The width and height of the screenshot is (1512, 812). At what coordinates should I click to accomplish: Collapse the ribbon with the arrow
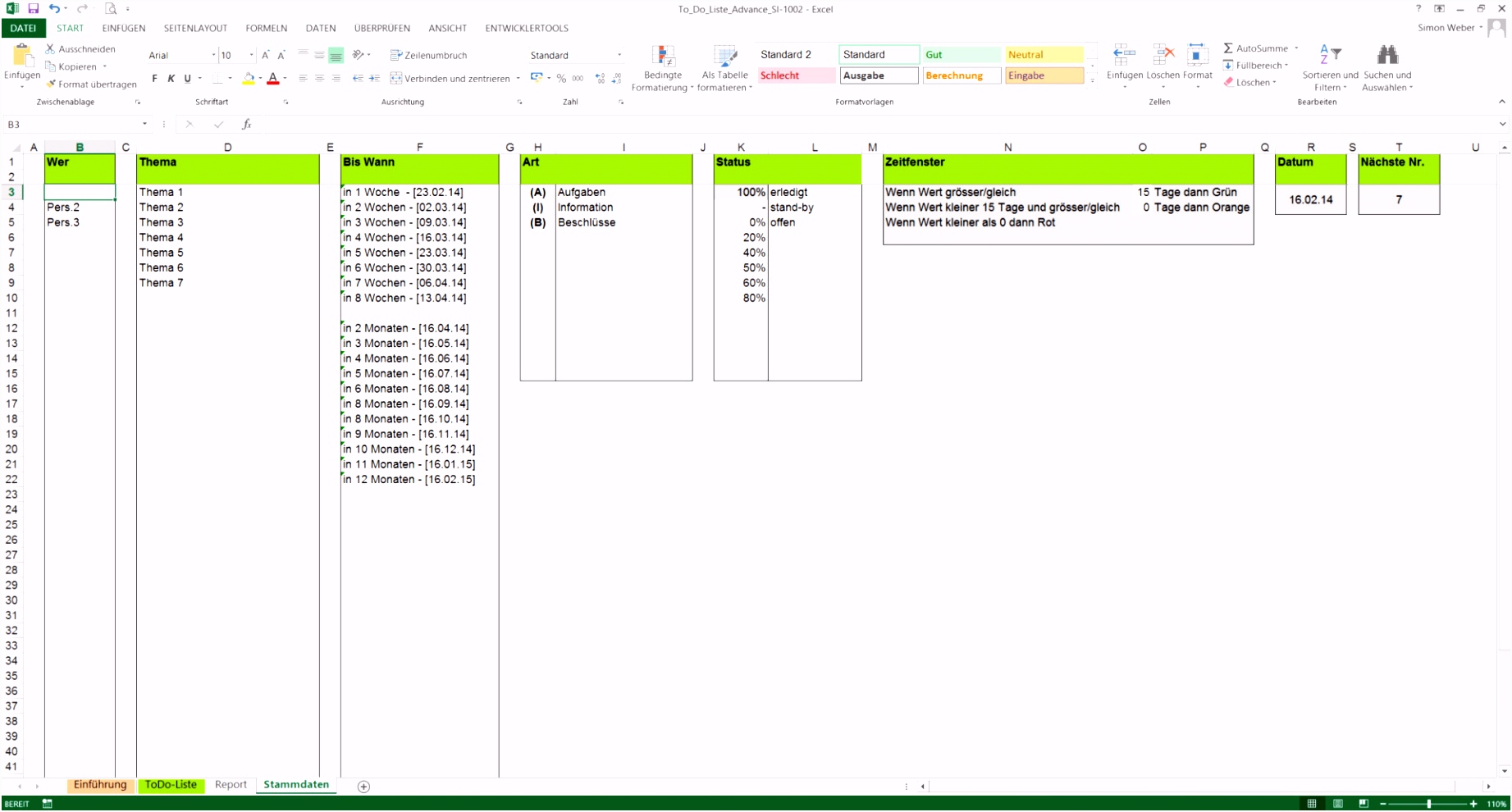[1501, 102]
